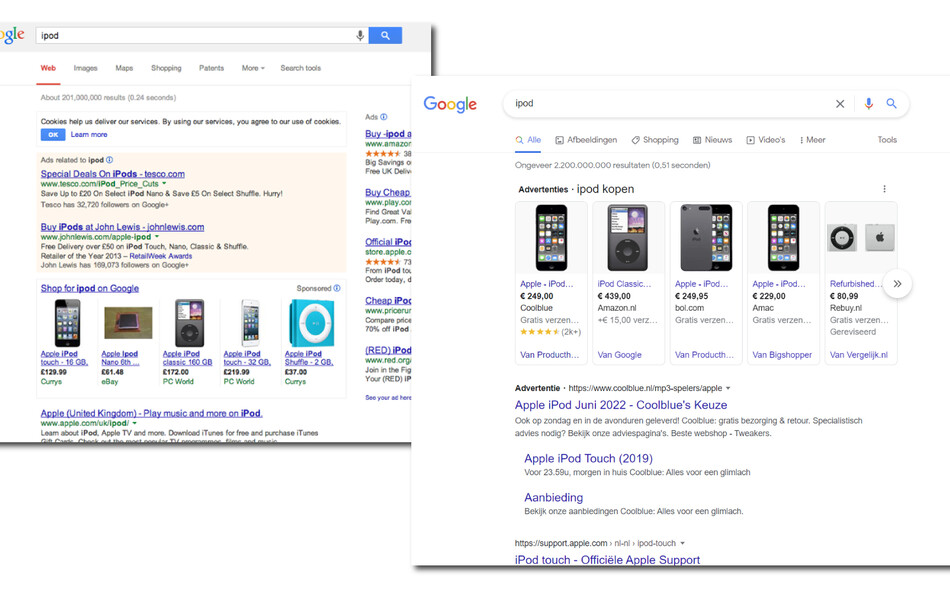Click the Apple iPod touch 16 GB thumbnail from Currys
The image size is (950, 594).
(x=67, y=322)
